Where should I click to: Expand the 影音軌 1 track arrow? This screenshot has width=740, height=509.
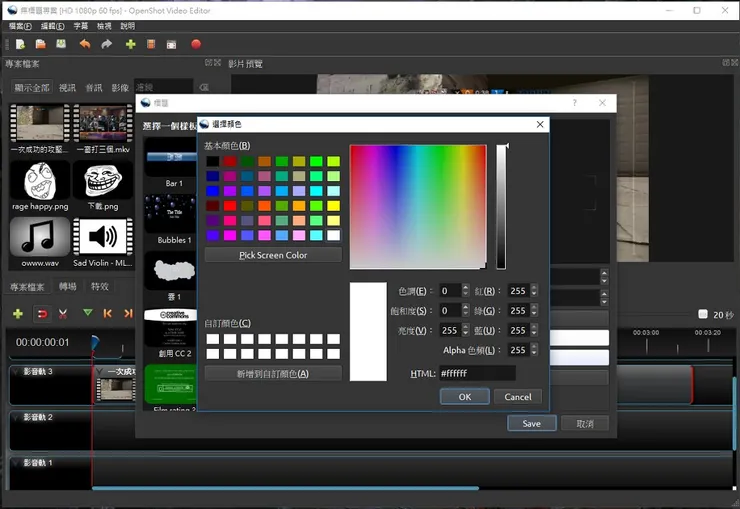point(15,463)
